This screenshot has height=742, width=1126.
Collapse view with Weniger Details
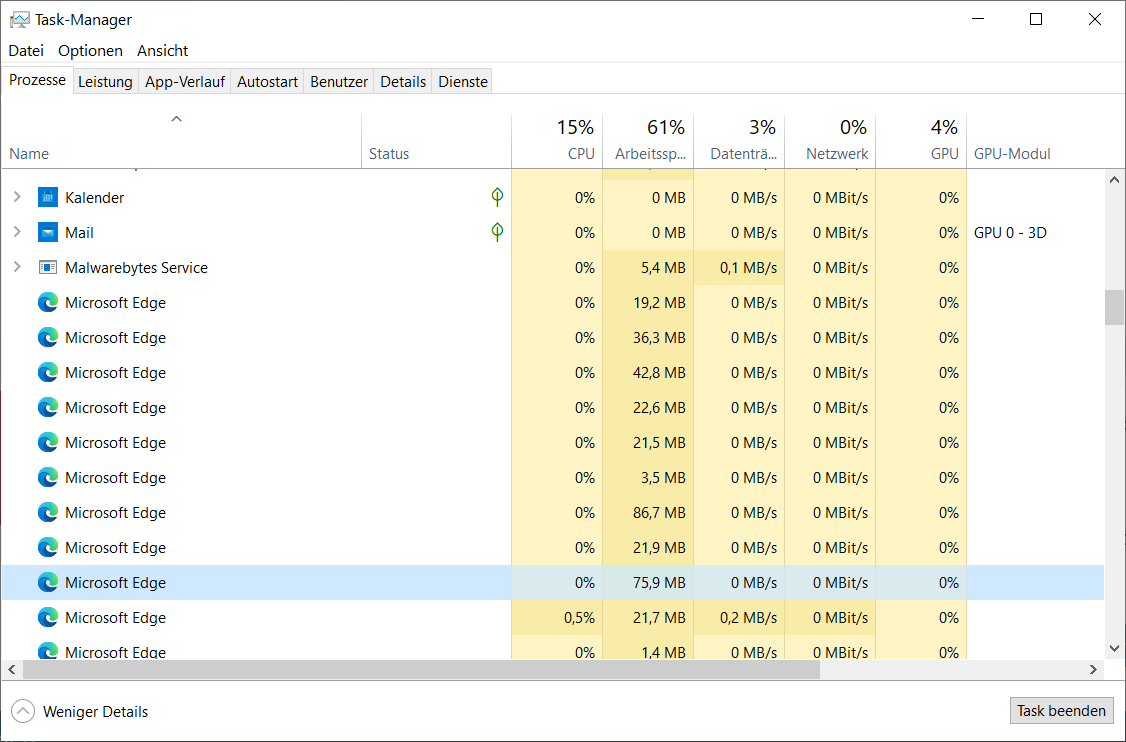[x=80, y=711]
